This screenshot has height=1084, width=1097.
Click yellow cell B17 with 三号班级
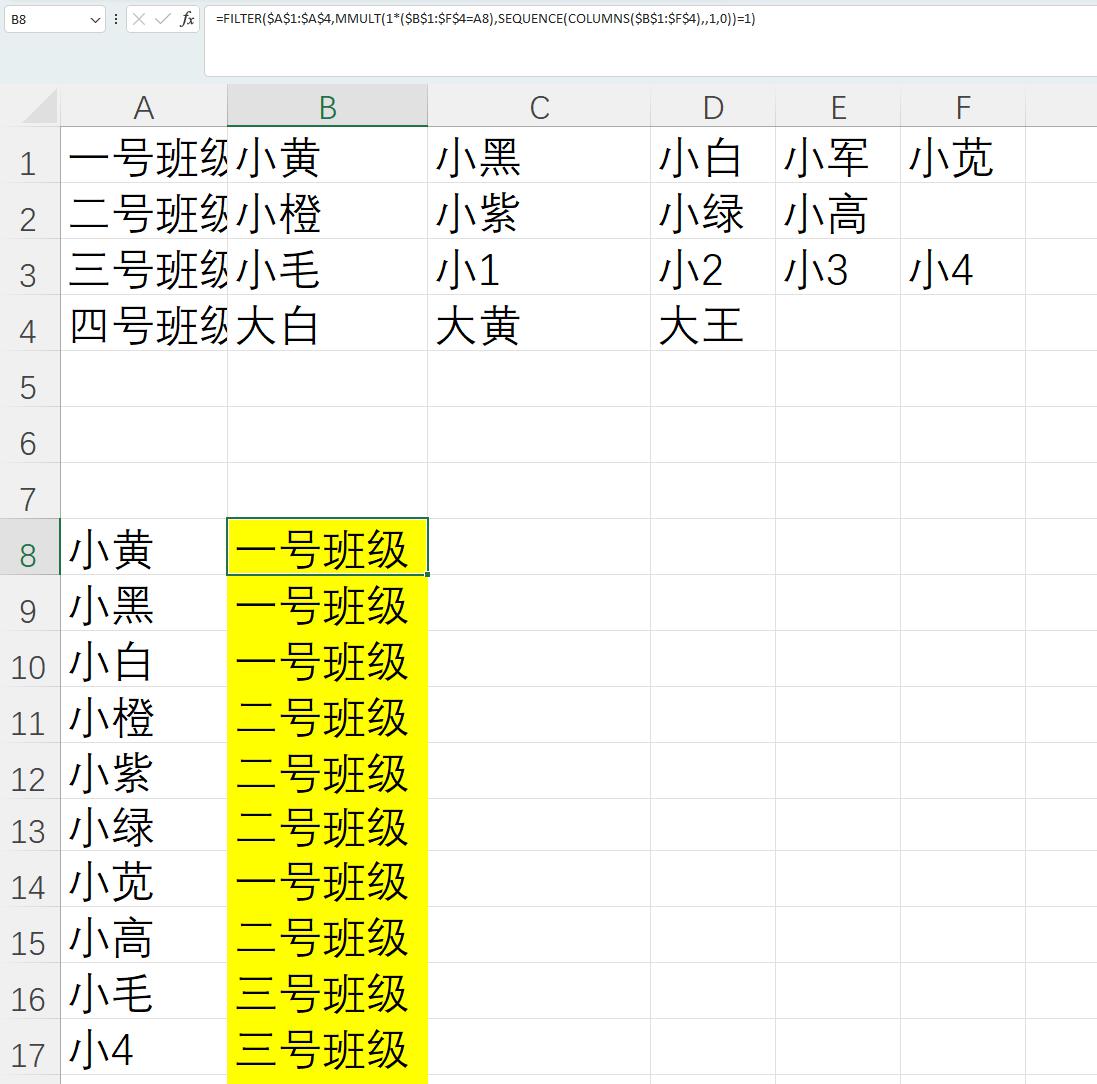[327, 1047]
